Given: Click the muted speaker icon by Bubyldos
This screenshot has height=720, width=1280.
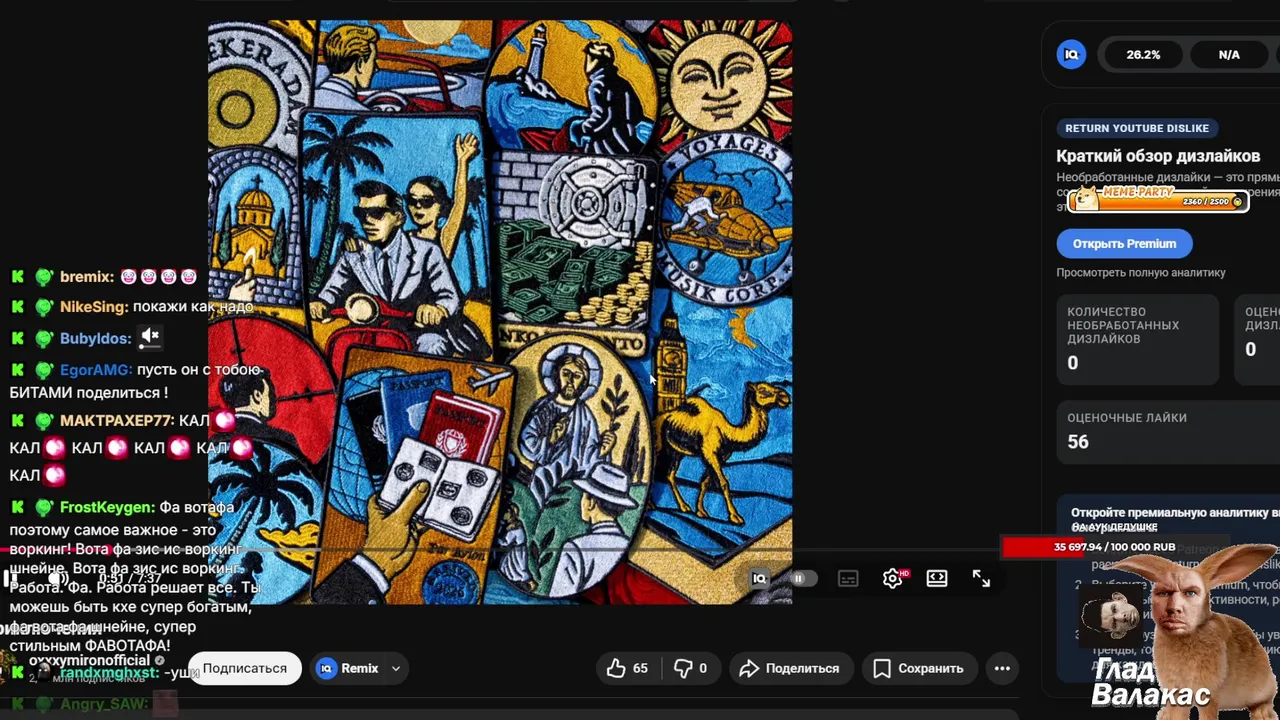Looking at the screenshot, I should [x=150, y=338].
